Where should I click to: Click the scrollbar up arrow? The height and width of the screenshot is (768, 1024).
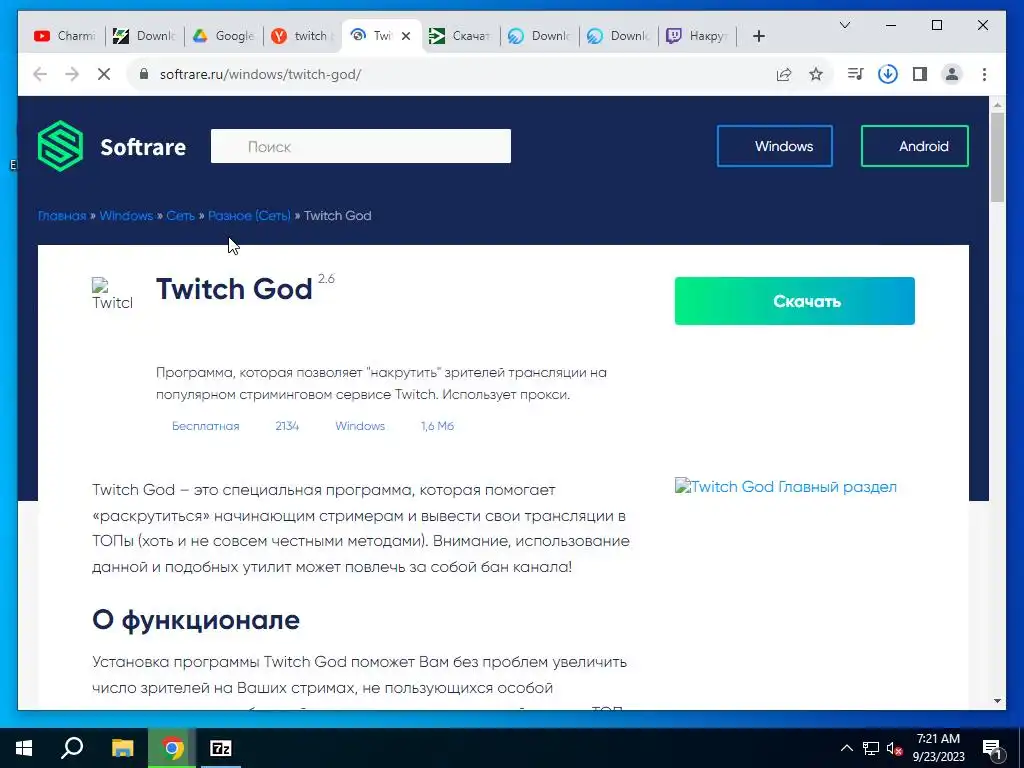point(997,104)
